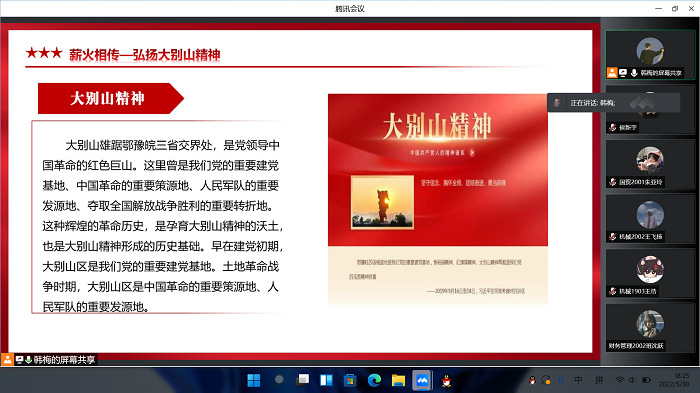Click the muted mic icon next to 机械1903王浩
This screenshot has height=393, width=700.
click(x=613, y=291)
